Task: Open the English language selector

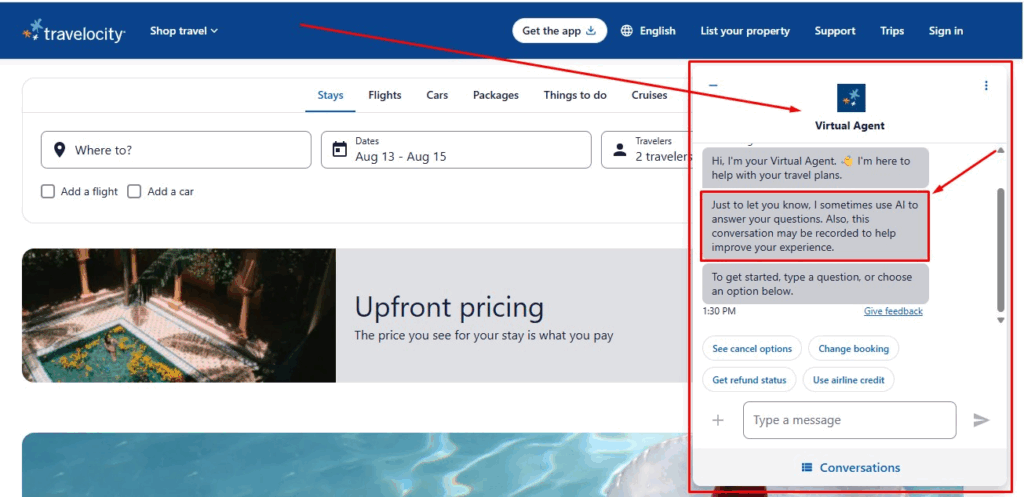Action: 648,31
